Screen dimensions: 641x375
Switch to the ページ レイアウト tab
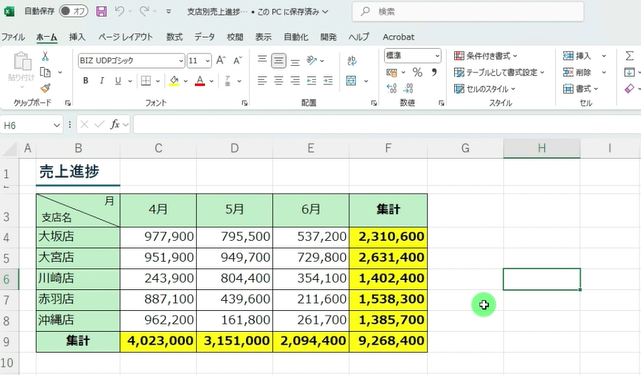(126, 37)
